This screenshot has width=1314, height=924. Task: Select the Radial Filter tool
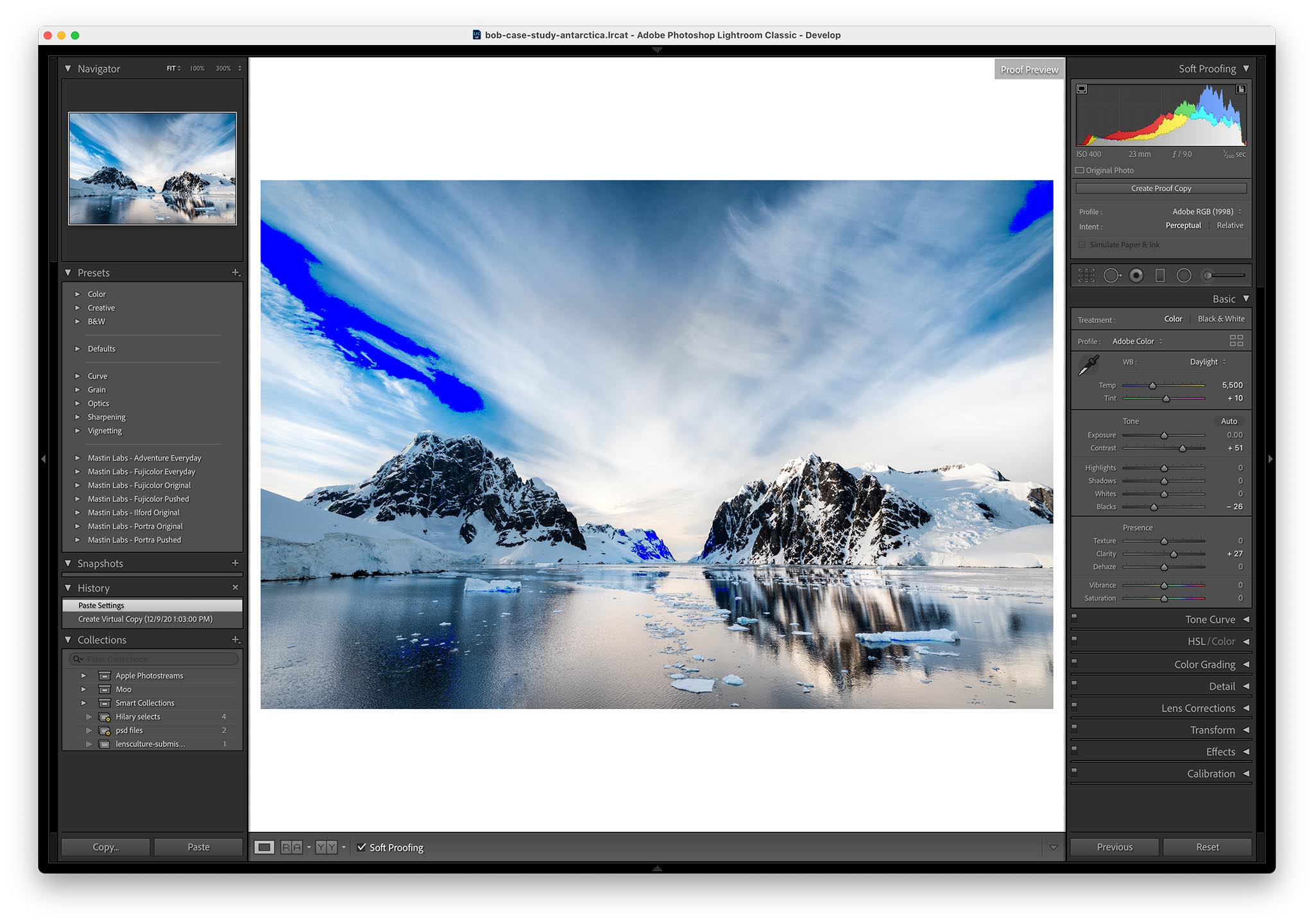1184,275
